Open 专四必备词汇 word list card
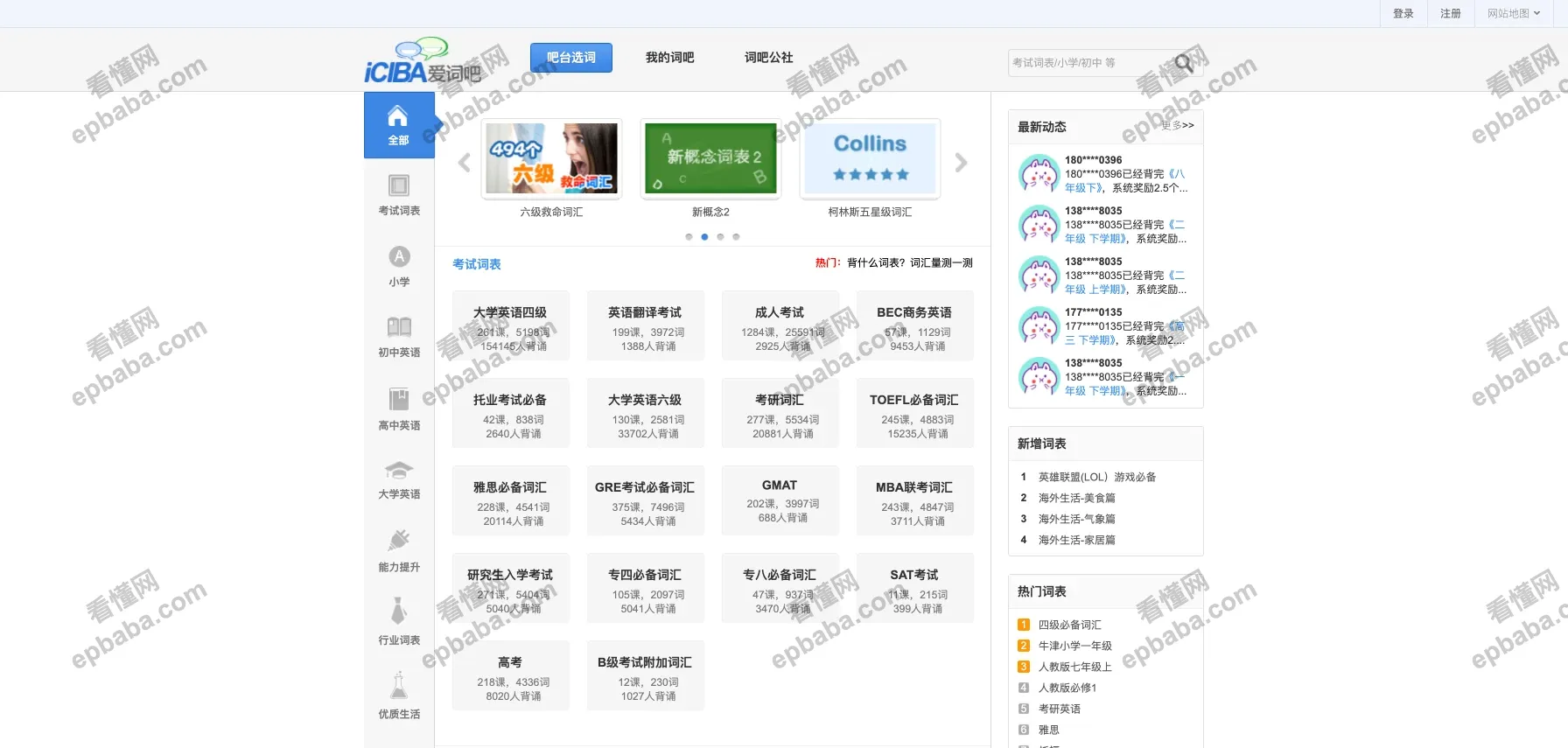1568x748 pixels. pyautogui.click(x=646, y=589)
